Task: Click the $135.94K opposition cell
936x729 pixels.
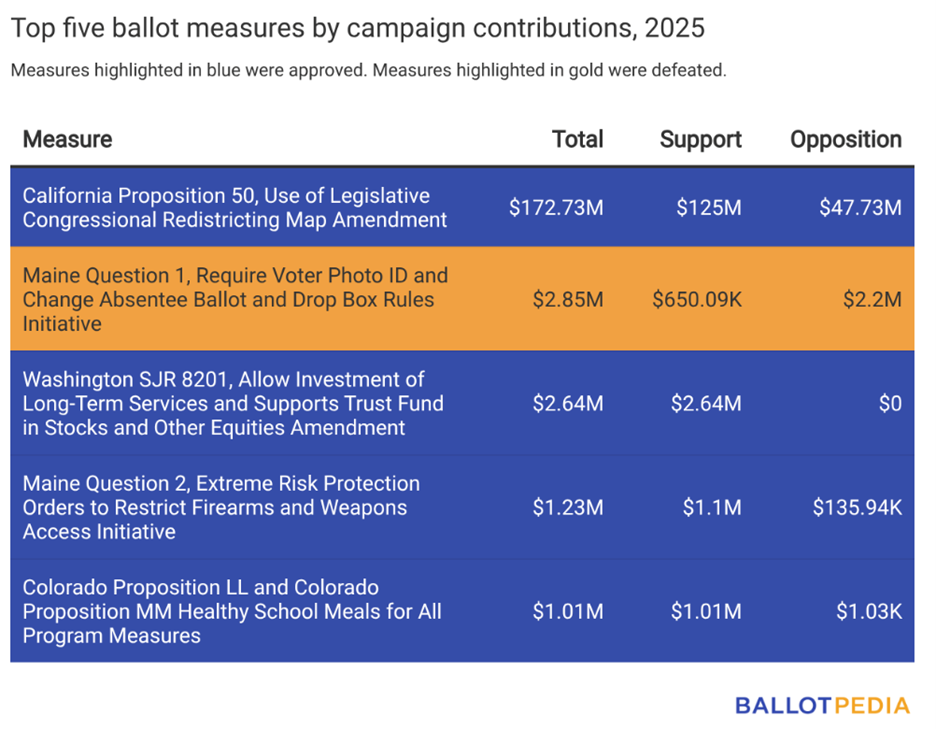Action: (x=858, y=507)
